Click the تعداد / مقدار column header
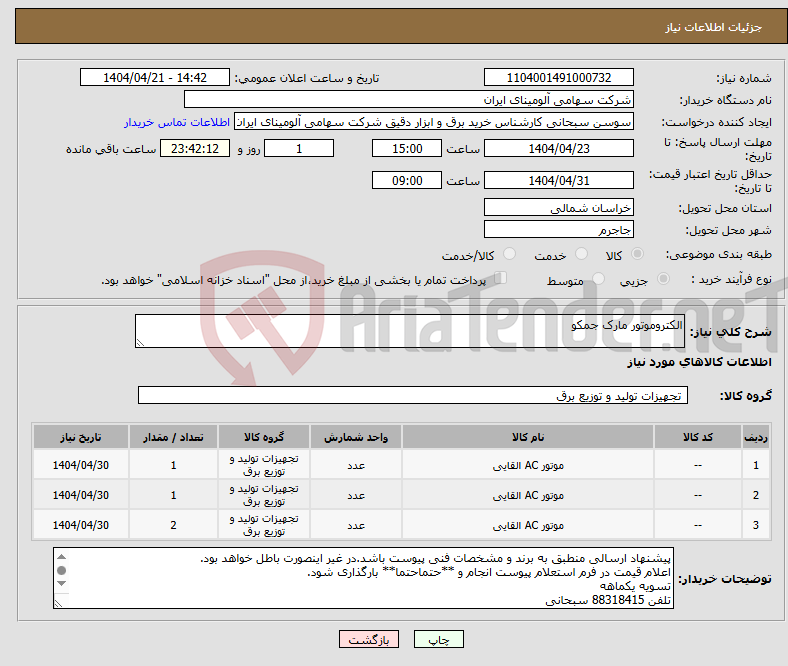 click(x=173, y=437)
